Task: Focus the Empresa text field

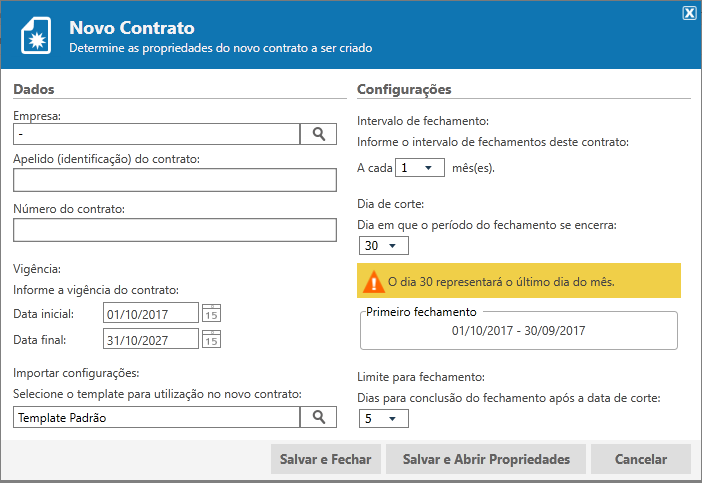Action: point(157,133)
